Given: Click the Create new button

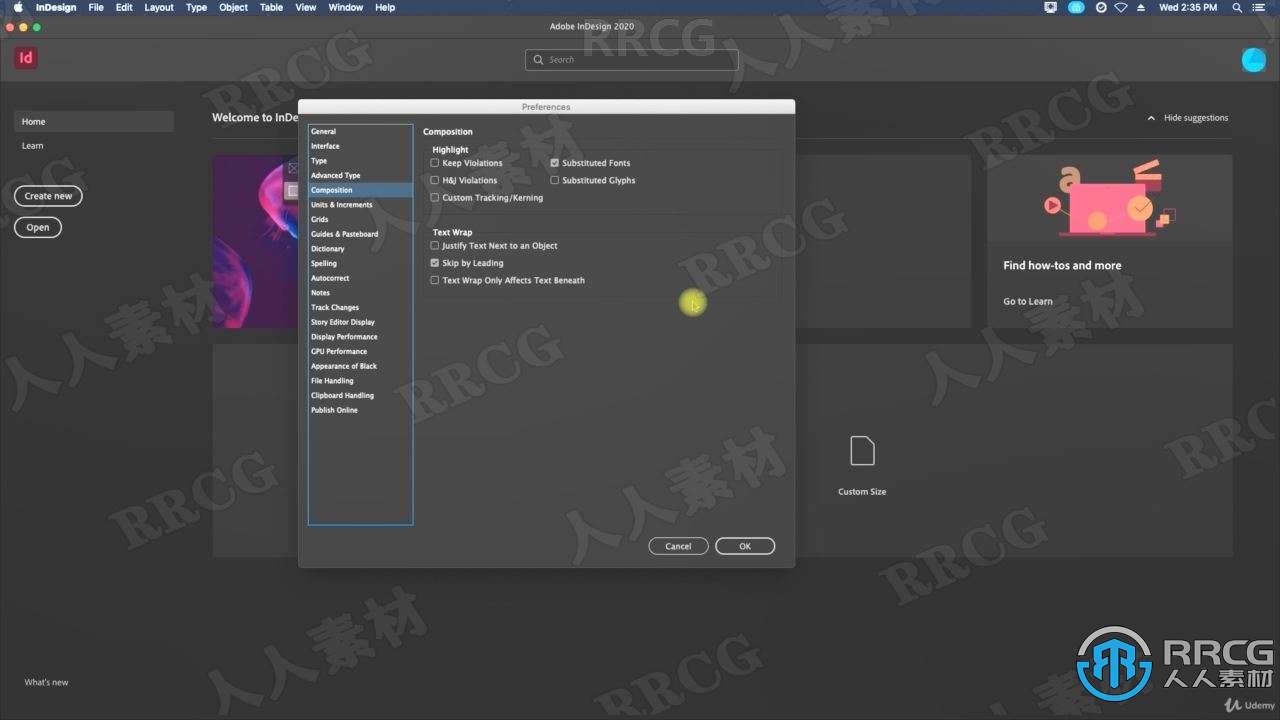Looking at the screenshot, I should 48,196.
